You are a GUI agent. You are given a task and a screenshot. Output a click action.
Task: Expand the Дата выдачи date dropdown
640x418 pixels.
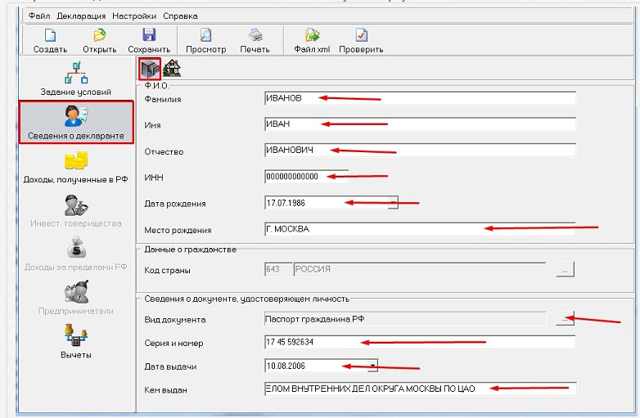click(x=373, y=365)
